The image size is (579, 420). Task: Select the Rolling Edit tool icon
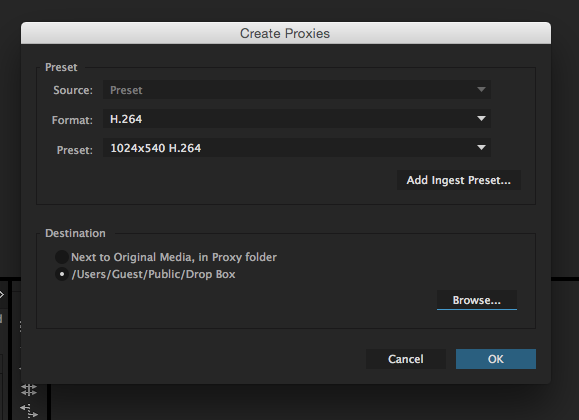coord(29,390)
